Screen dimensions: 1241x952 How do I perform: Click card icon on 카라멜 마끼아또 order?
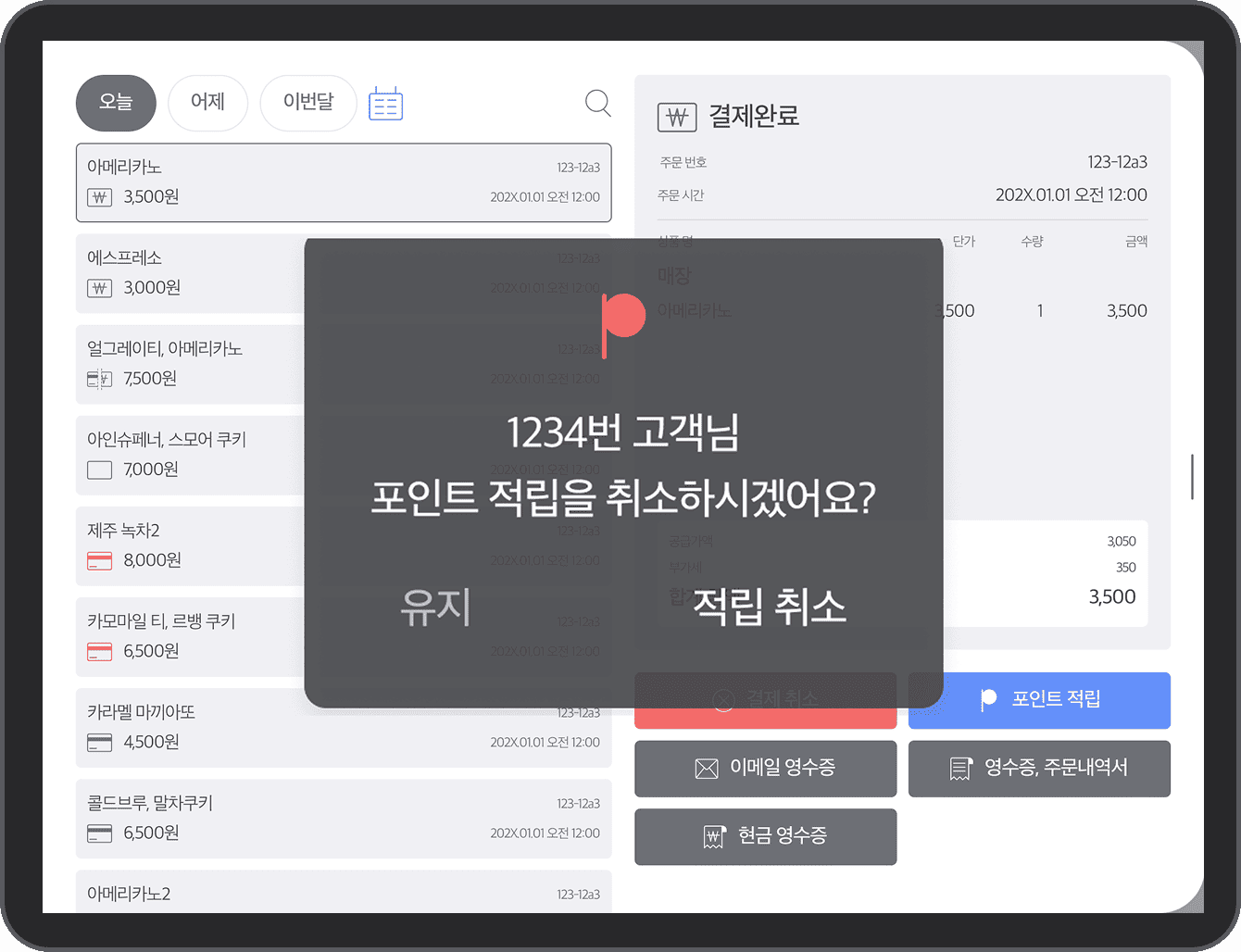coord(99,742)
